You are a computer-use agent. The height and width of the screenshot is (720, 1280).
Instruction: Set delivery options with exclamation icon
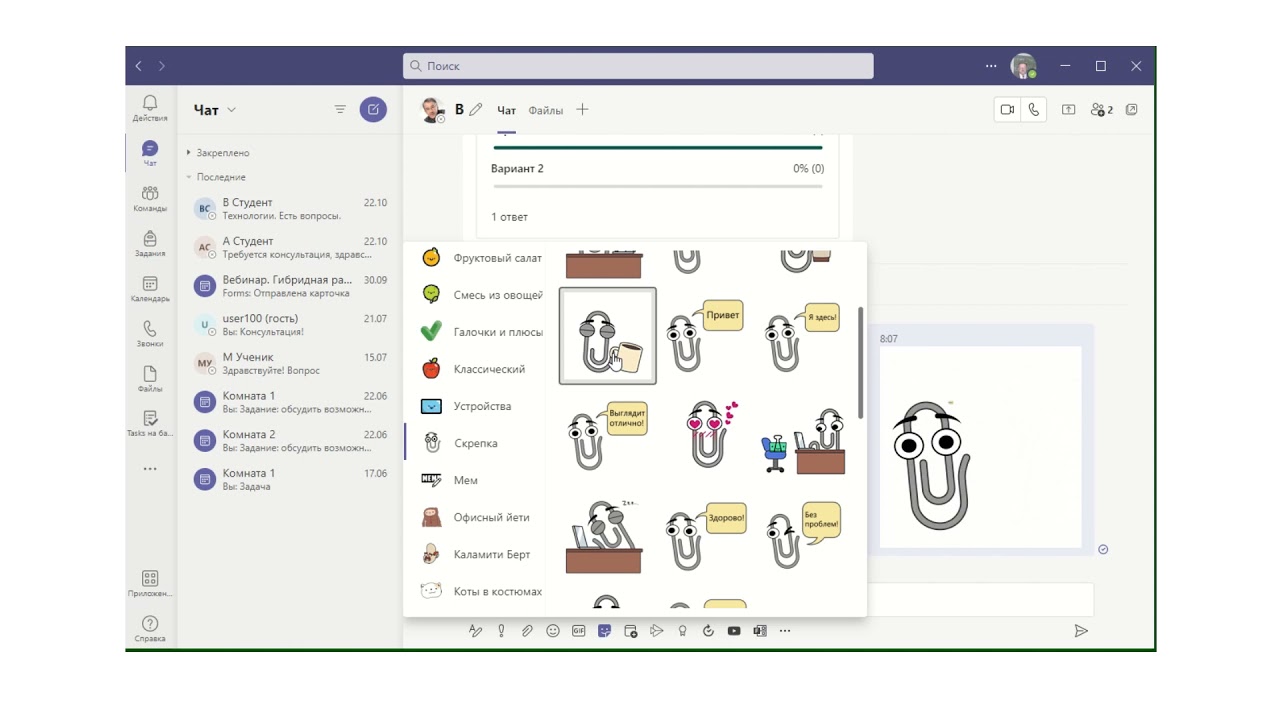pos(501,631)
